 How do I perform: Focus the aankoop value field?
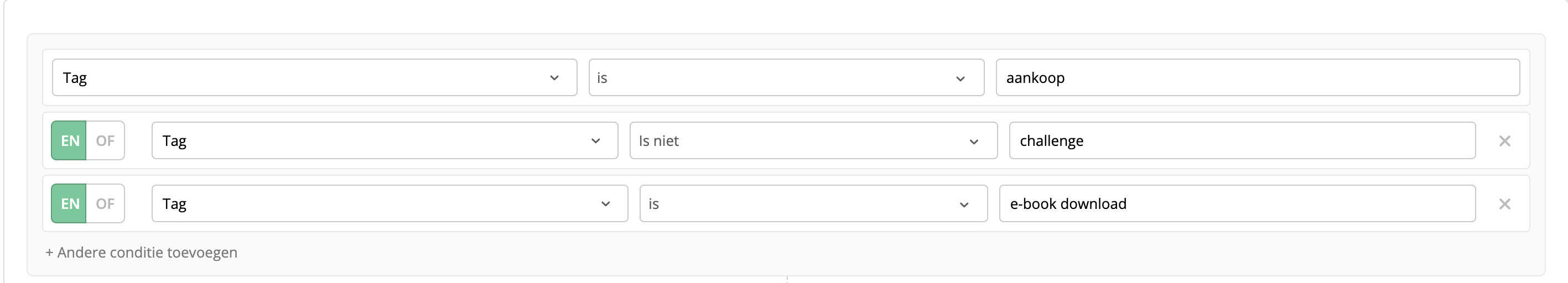coord(1258,77)
